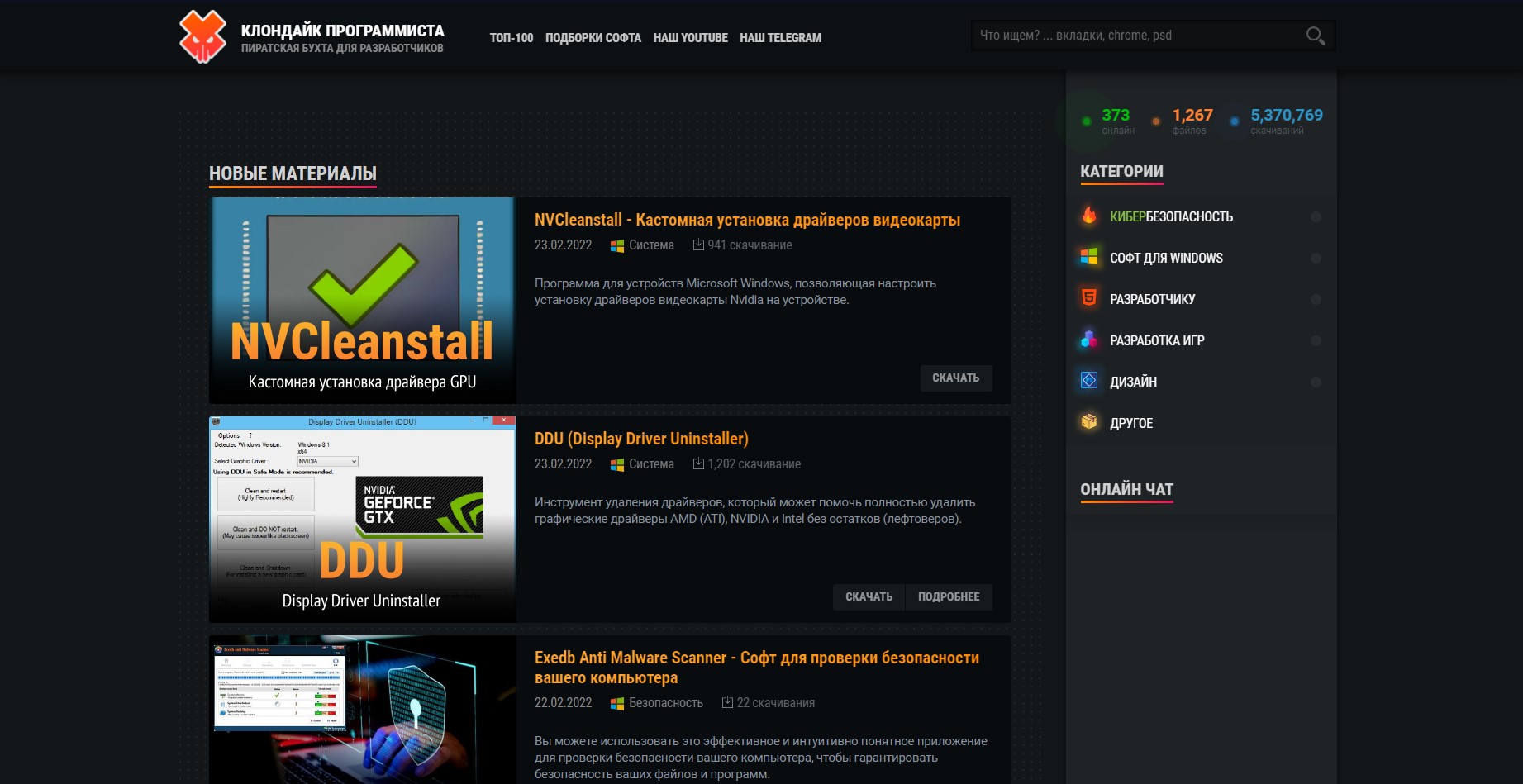Click 23.02.2022 date in NVCleanstall entry
This screenshot has height=784, width=1523.
[564, 245]
